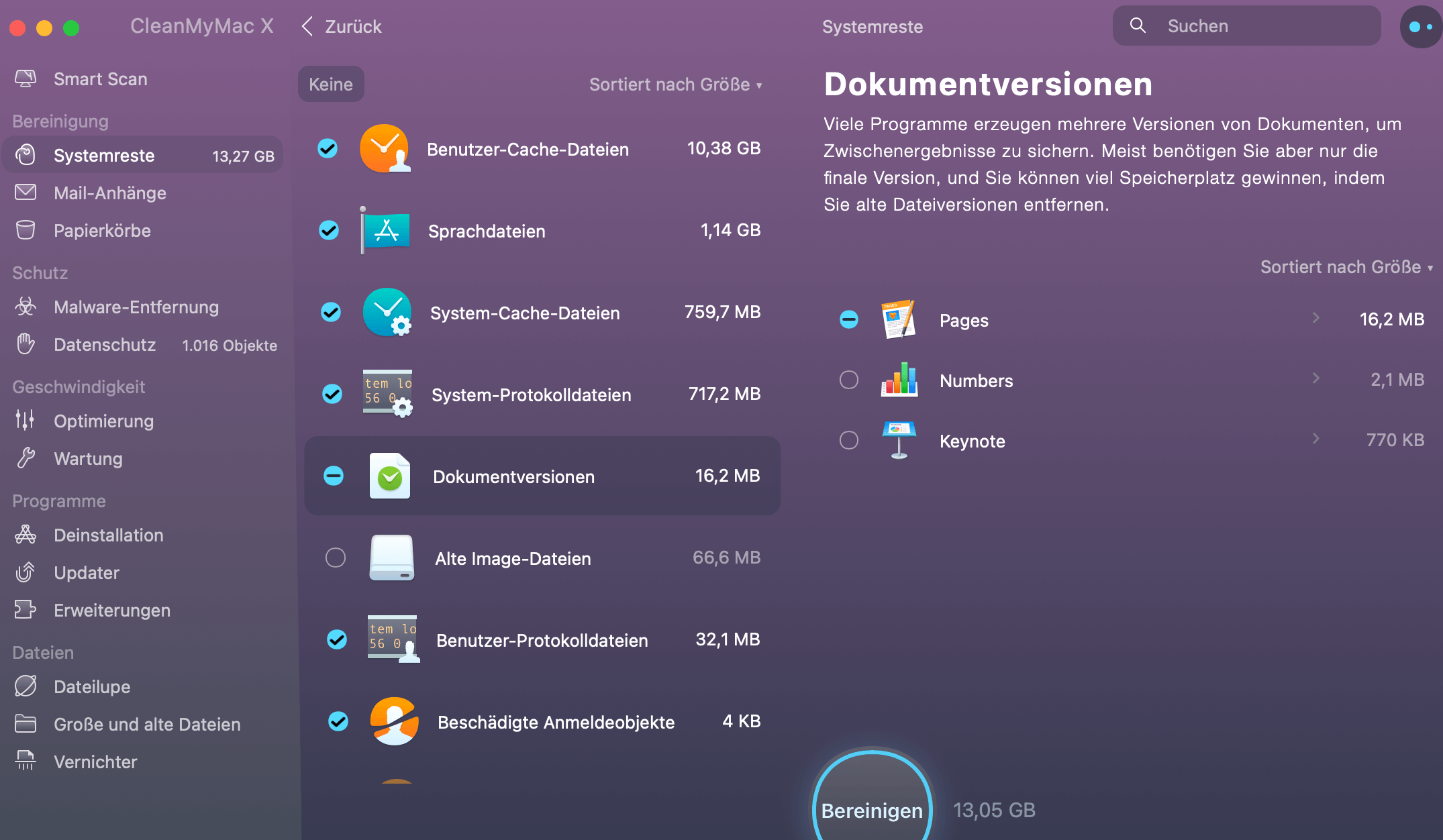Uncheck System-Cache-Dateien checkbox
1443x840 pixels.
(x=331, y=312)
